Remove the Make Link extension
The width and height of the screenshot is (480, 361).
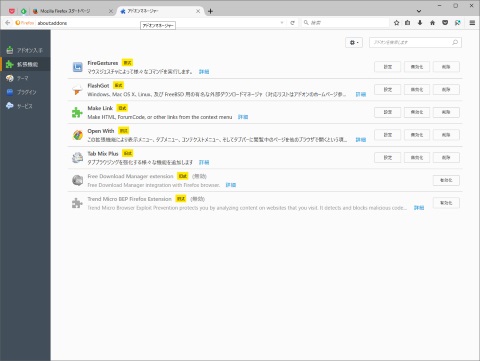446,112
